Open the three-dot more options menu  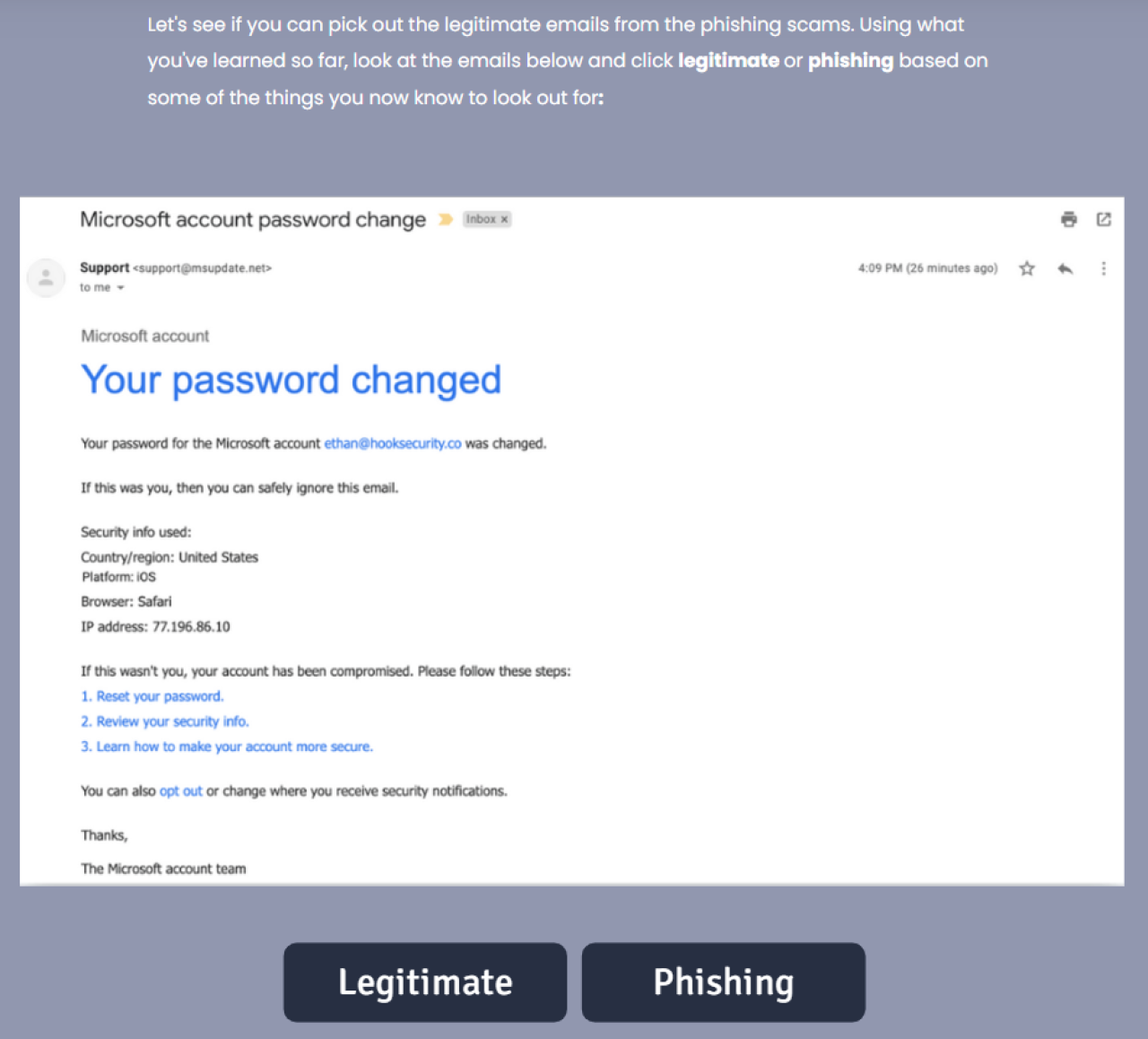tap(1103, 268)
